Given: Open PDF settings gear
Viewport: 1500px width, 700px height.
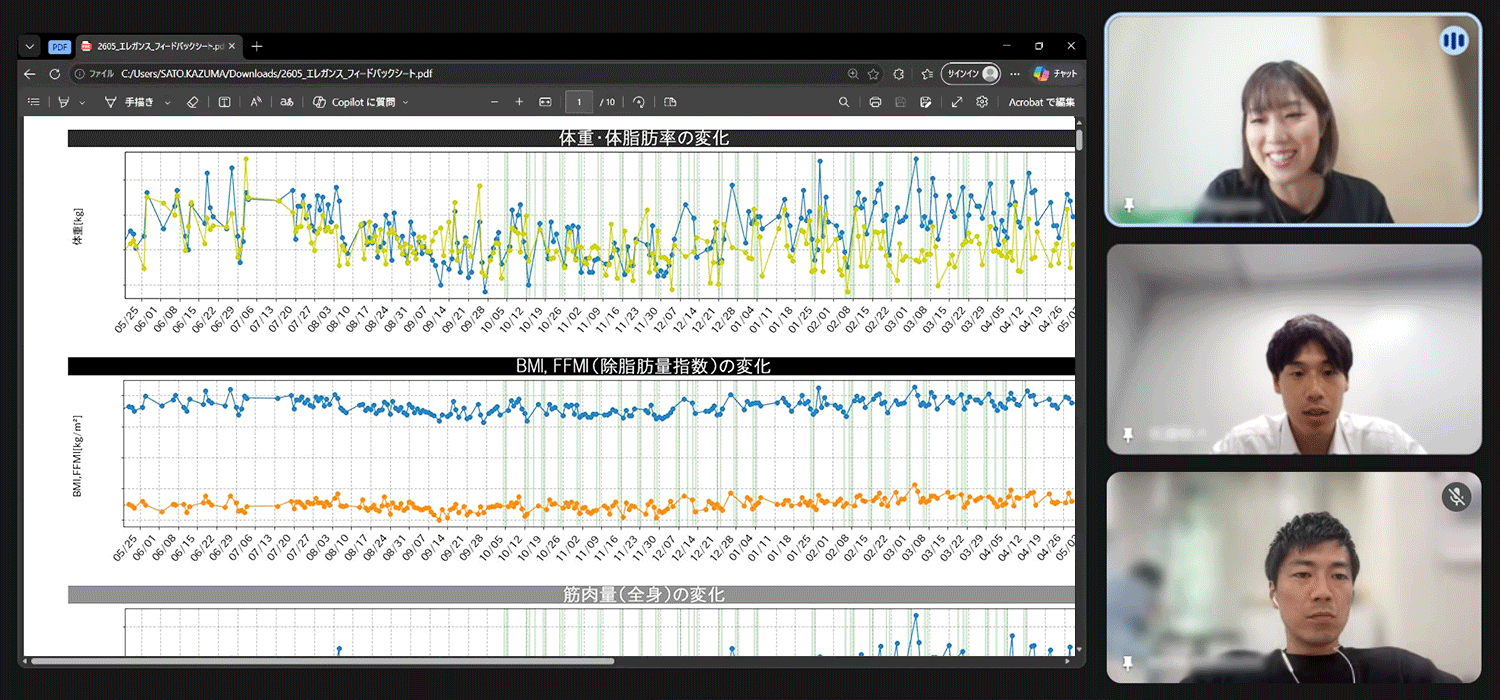Looking at the screenshot, I should tap(982, 102).
